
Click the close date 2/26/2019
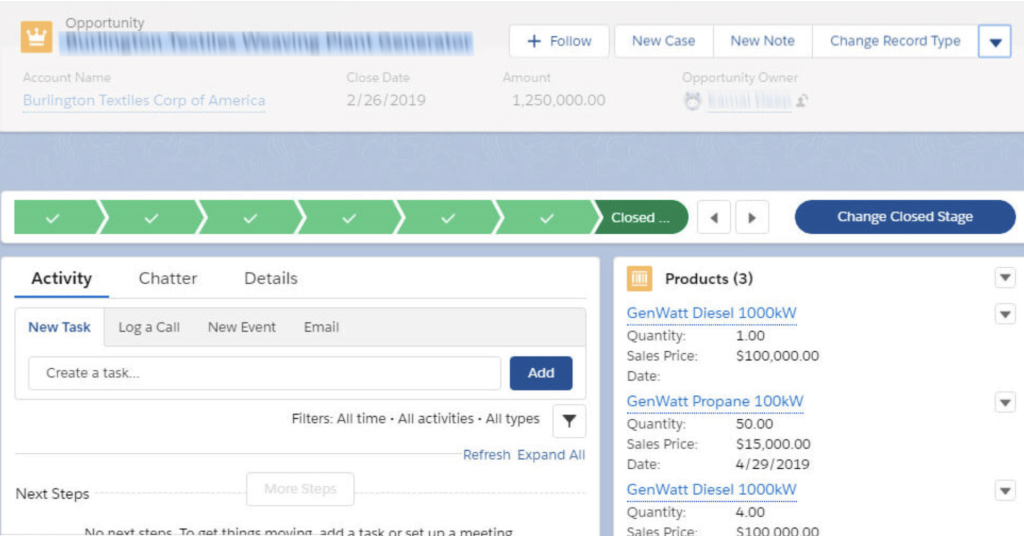tap(386, 101)
